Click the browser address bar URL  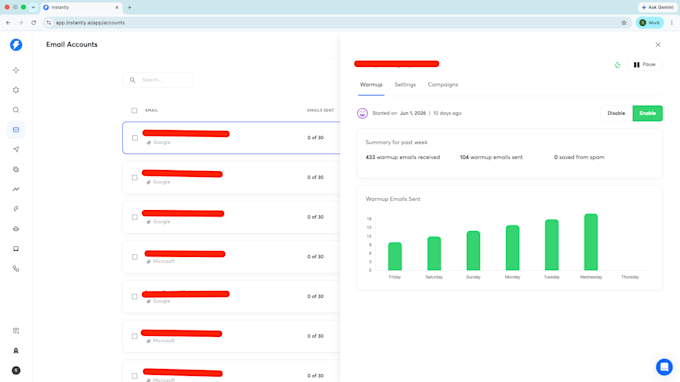point(90,23)
